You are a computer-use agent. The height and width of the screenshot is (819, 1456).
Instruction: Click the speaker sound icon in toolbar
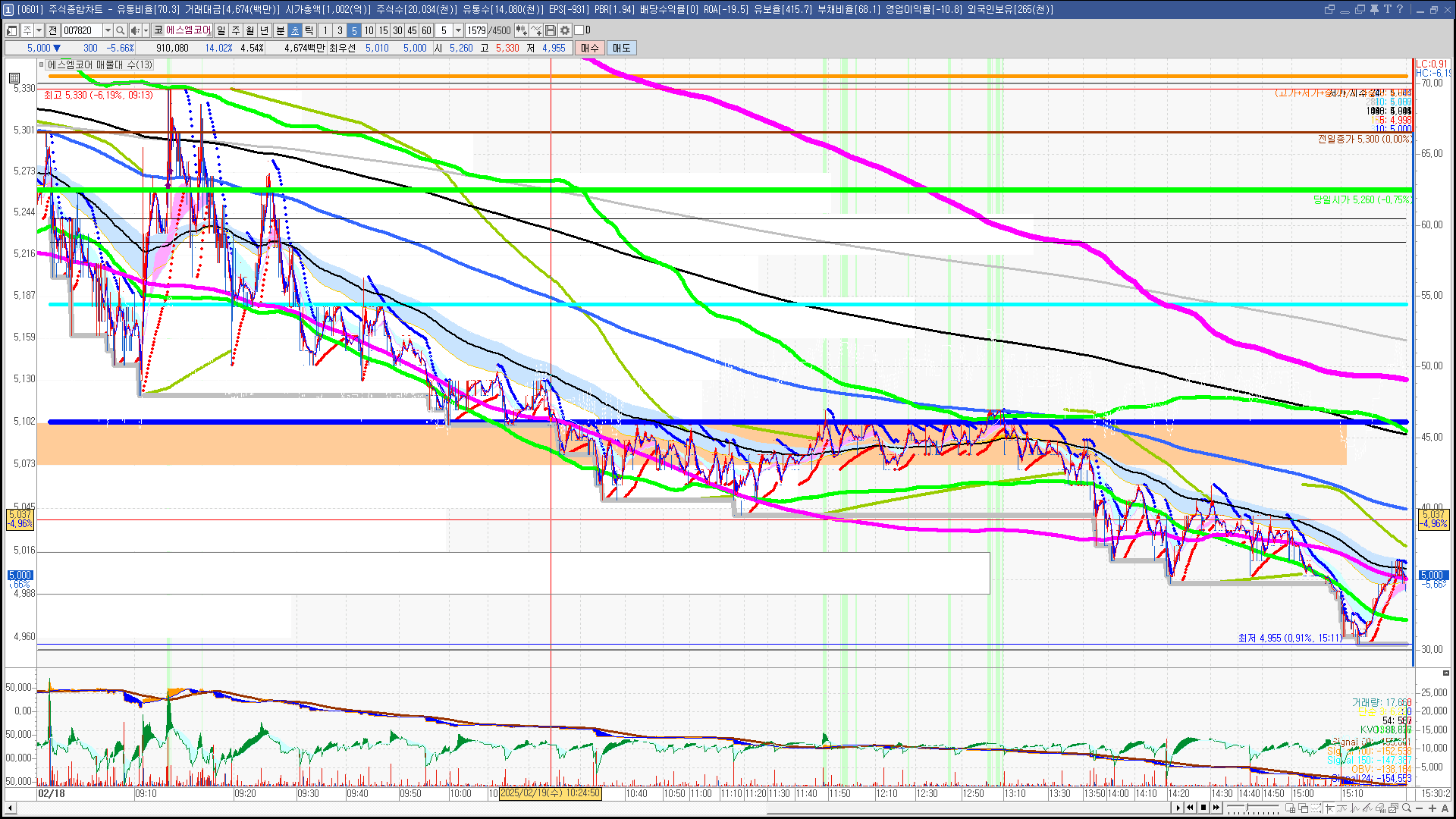(x=134, y=30)
